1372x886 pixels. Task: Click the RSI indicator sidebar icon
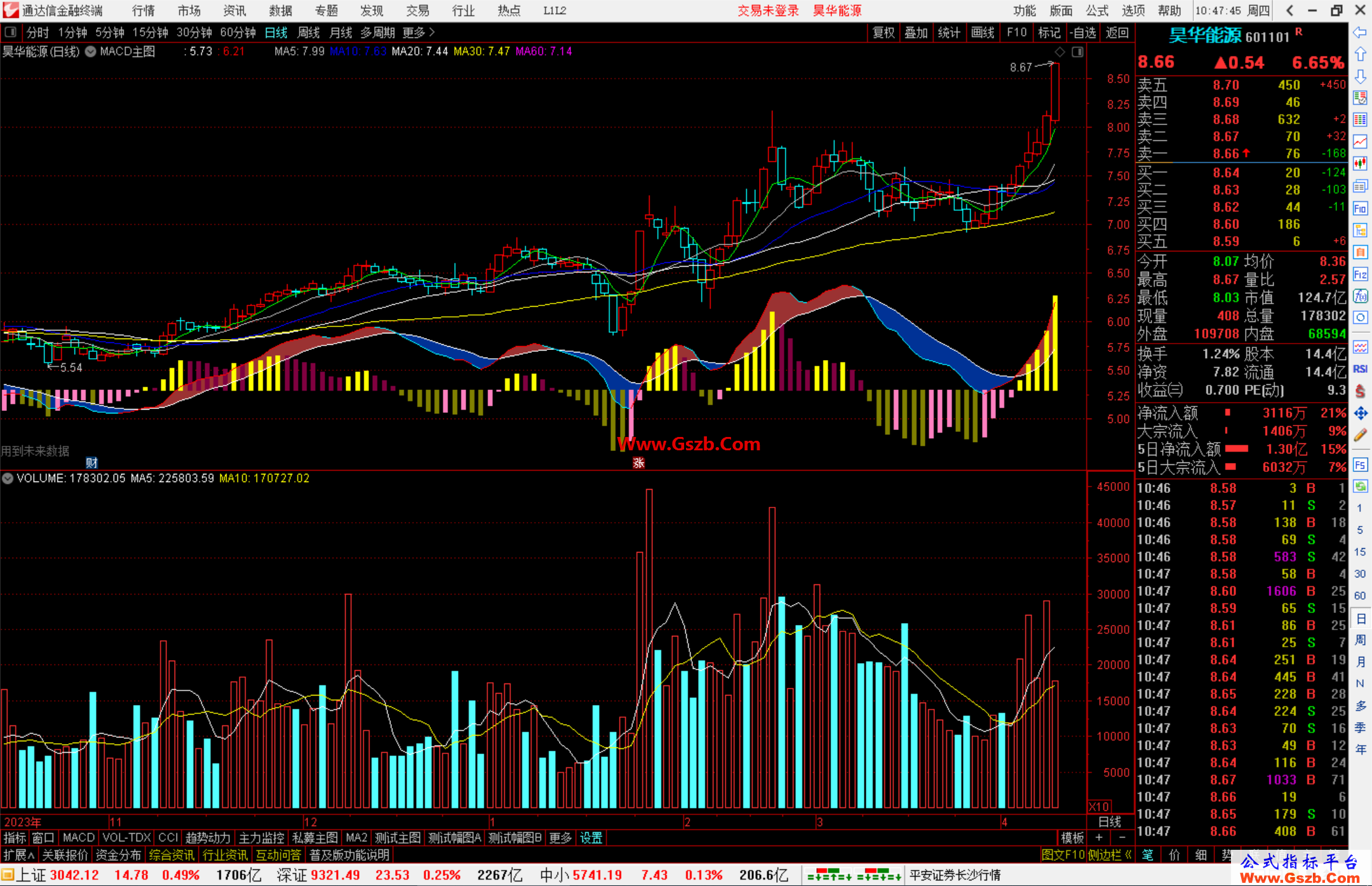[x=1360, y=369]
